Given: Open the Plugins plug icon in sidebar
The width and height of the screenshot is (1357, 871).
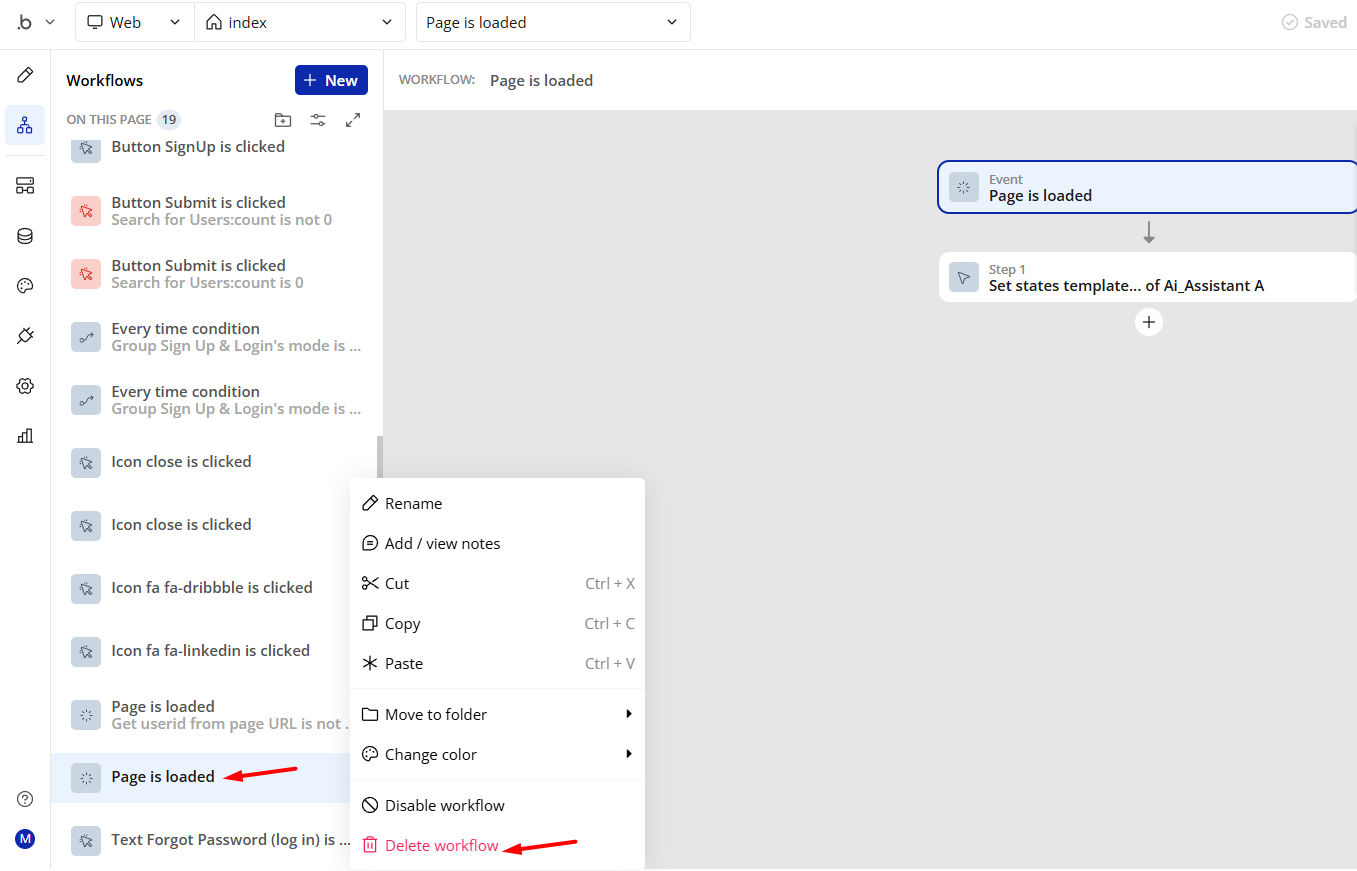Looking at the screenshot, I should (x=25, y=336).
